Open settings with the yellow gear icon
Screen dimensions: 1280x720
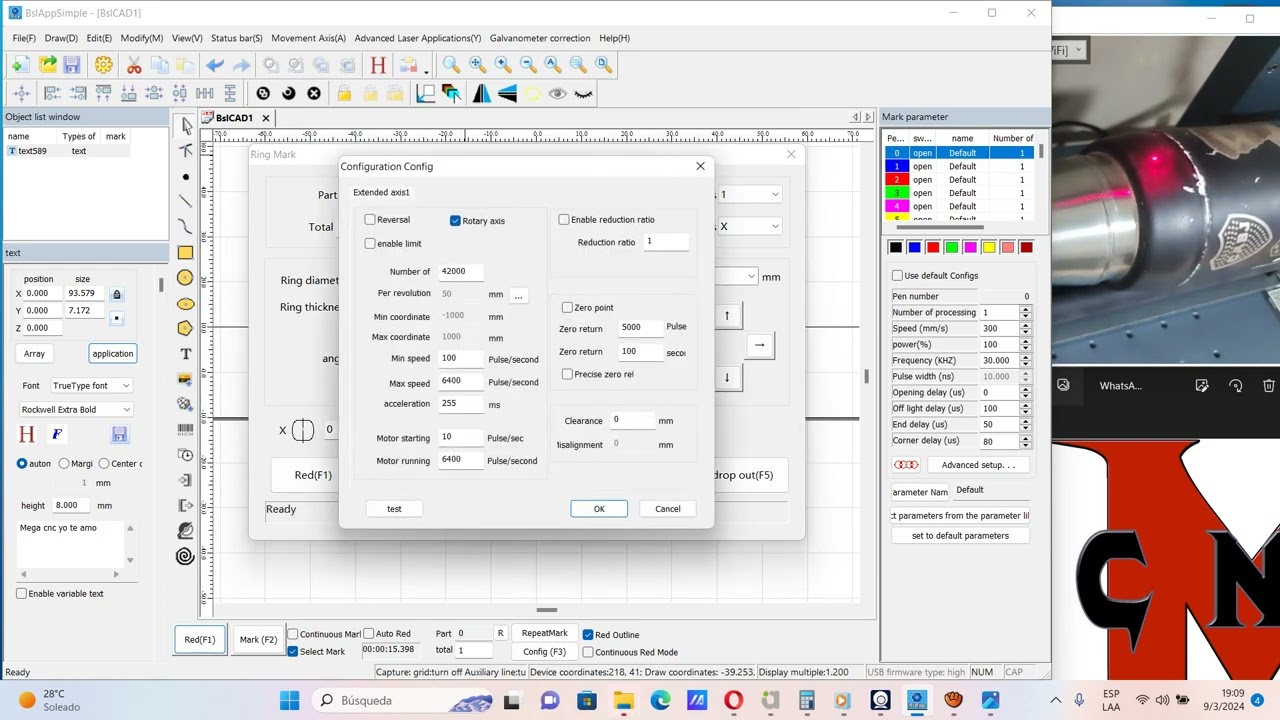104,65
